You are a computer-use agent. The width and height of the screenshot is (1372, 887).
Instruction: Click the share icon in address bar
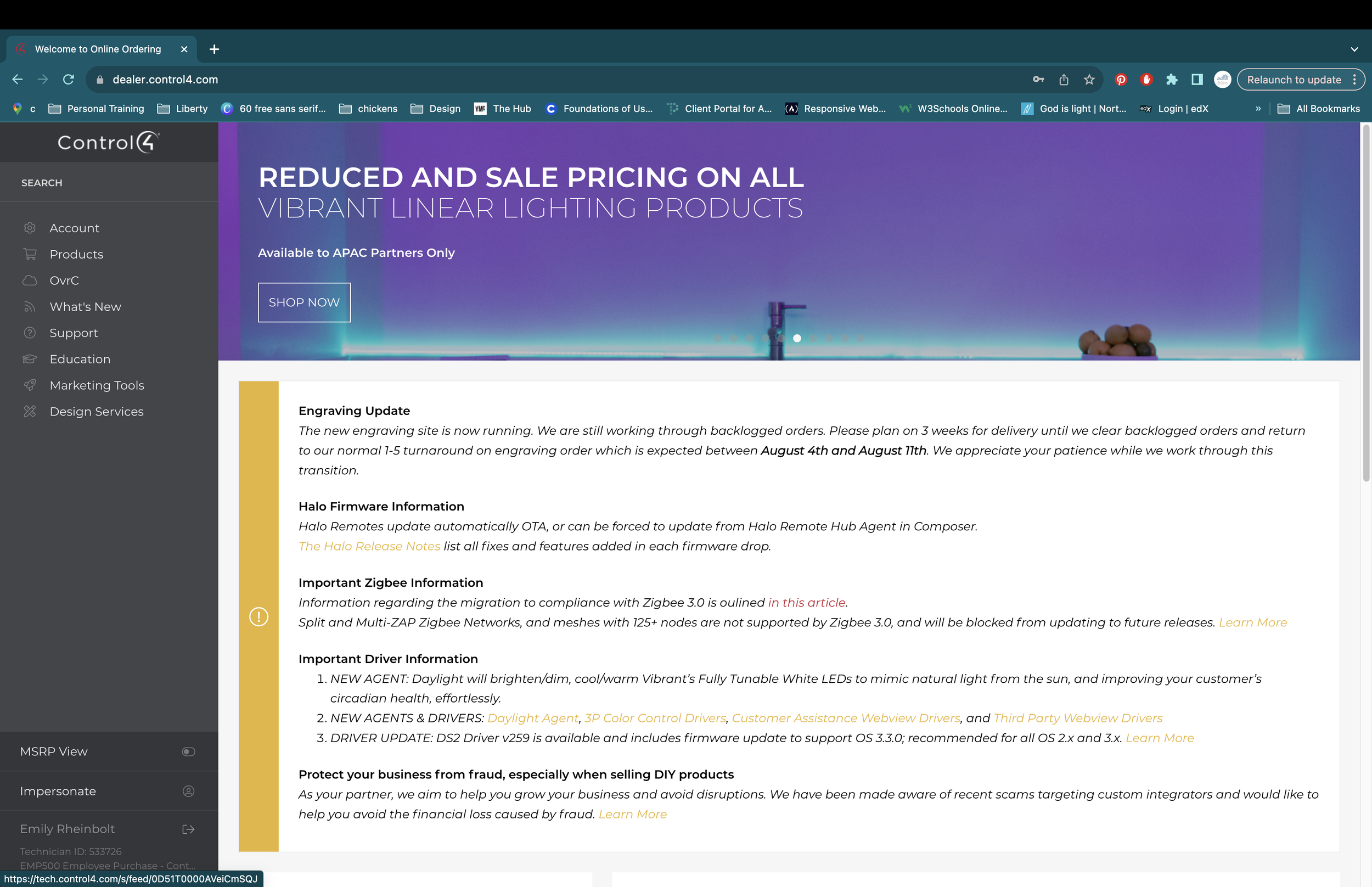click(x=1064, y=80)
